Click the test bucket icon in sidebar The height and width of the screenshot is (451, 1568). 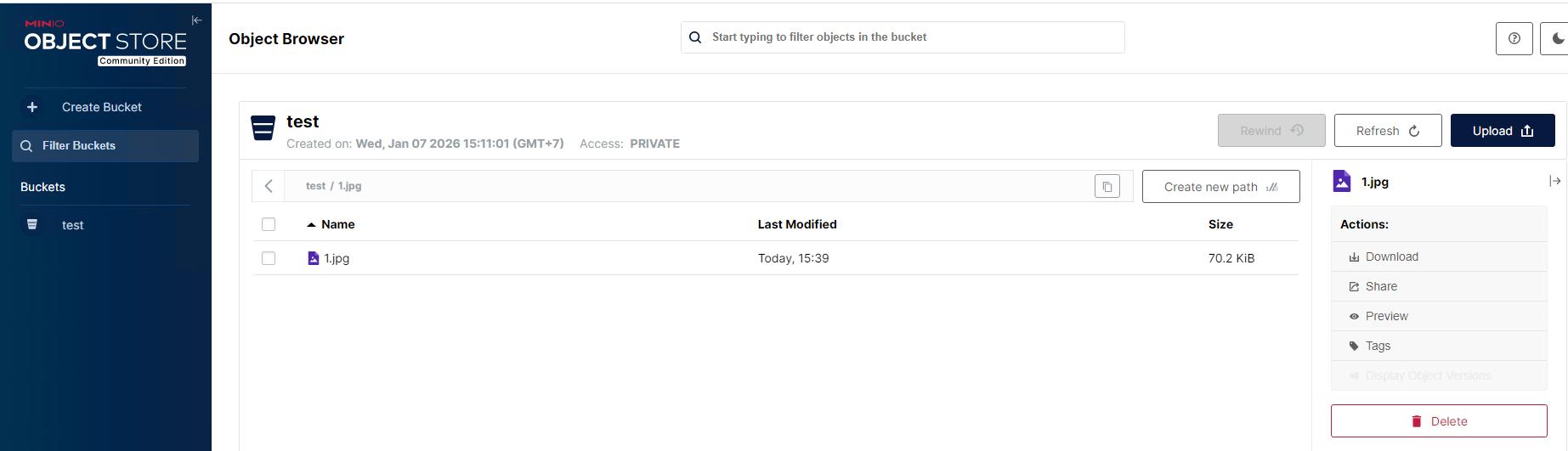(x=32, y=225)
